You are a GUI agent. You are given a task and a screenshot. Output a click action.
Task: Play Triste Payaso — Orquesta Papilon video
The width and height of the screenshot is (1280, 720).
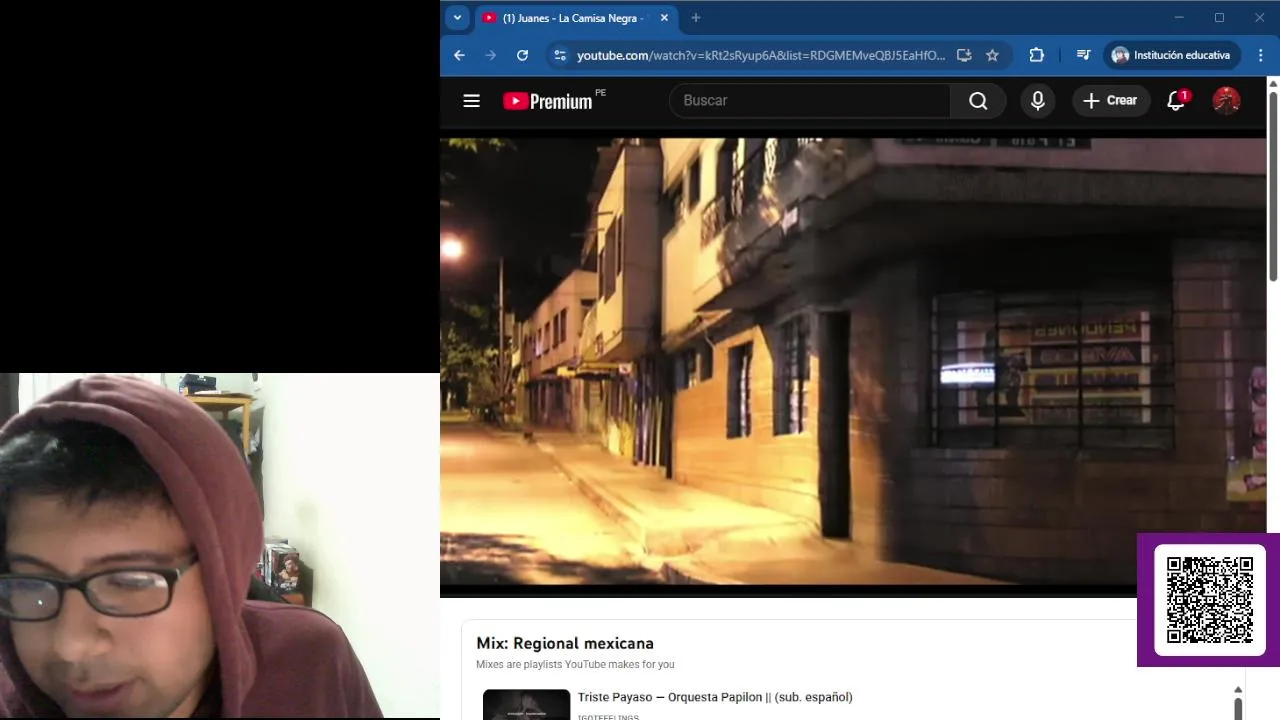715,697
